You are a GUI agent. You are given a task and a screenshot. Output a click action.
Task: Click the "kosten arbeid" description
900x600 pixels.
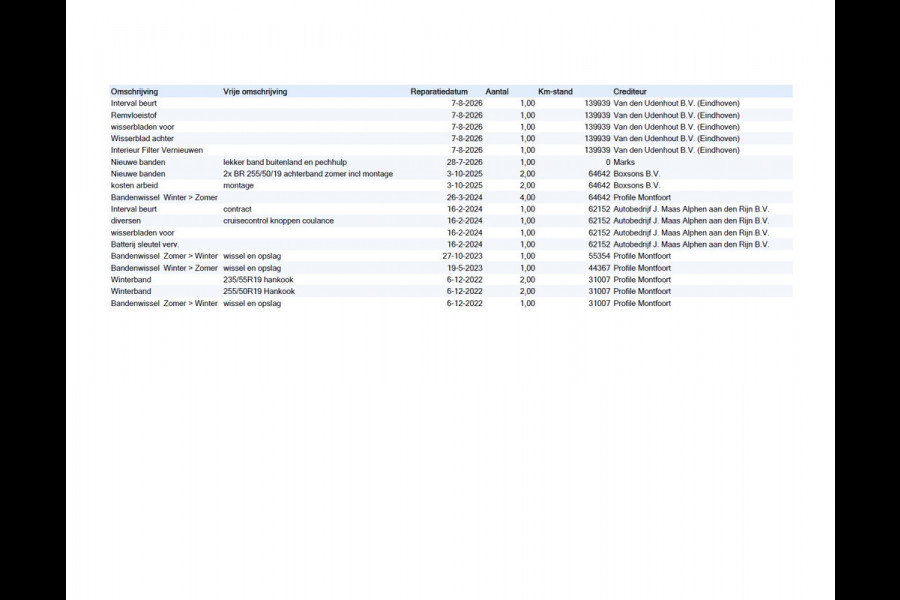134,185
